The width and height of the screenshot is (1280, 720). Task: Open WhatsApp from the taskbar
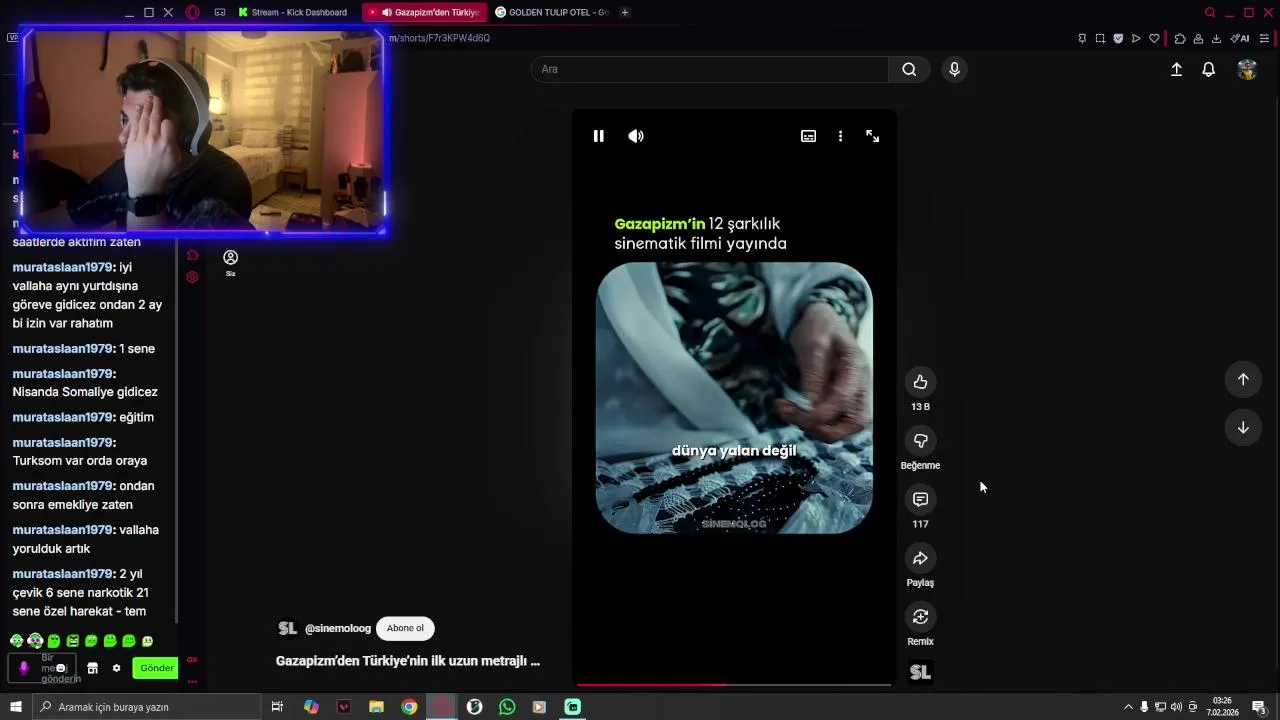(x=507, y=707)
